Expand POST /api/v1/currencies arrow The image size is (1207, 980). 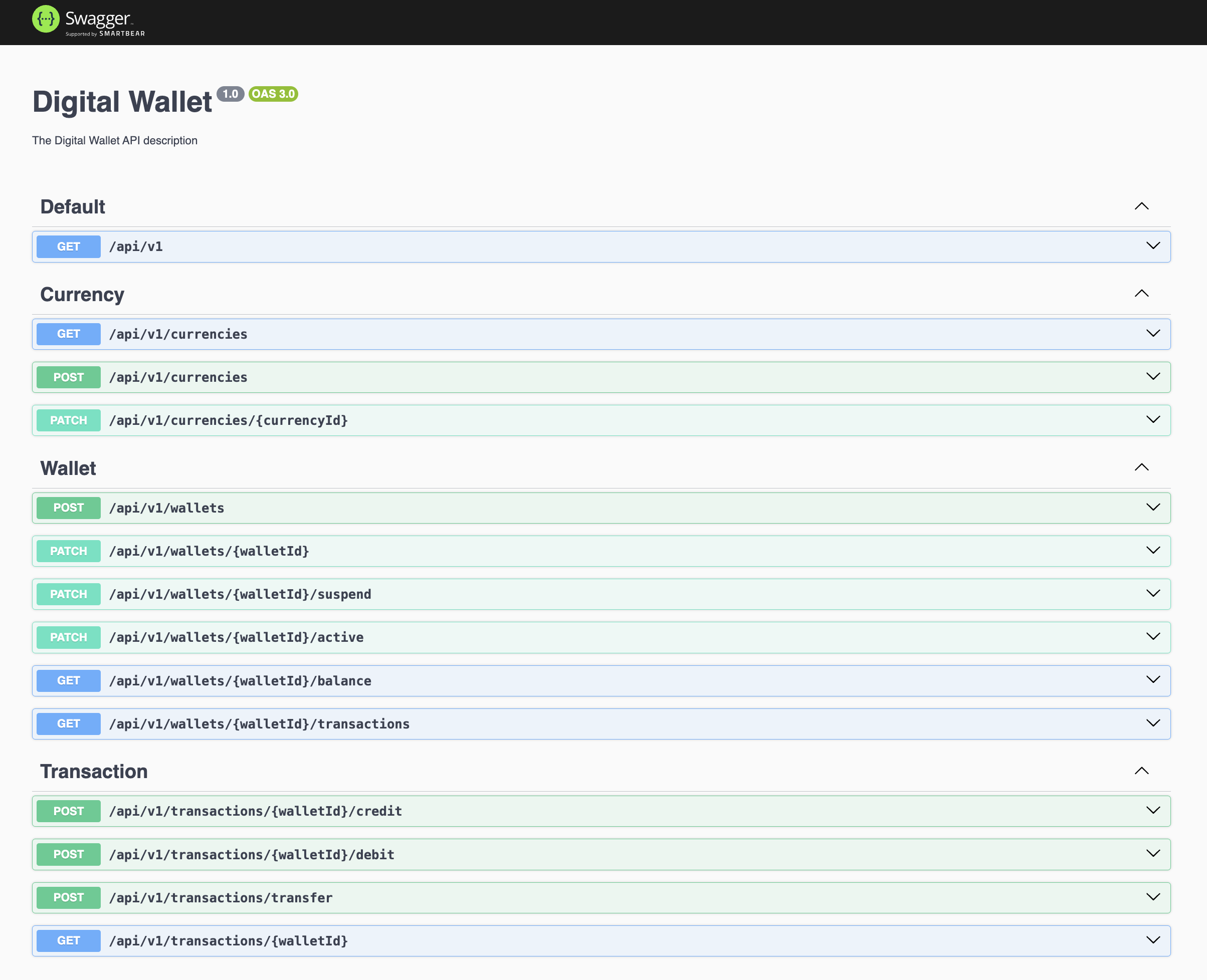pyautogui.click(x=1153, y=377)
